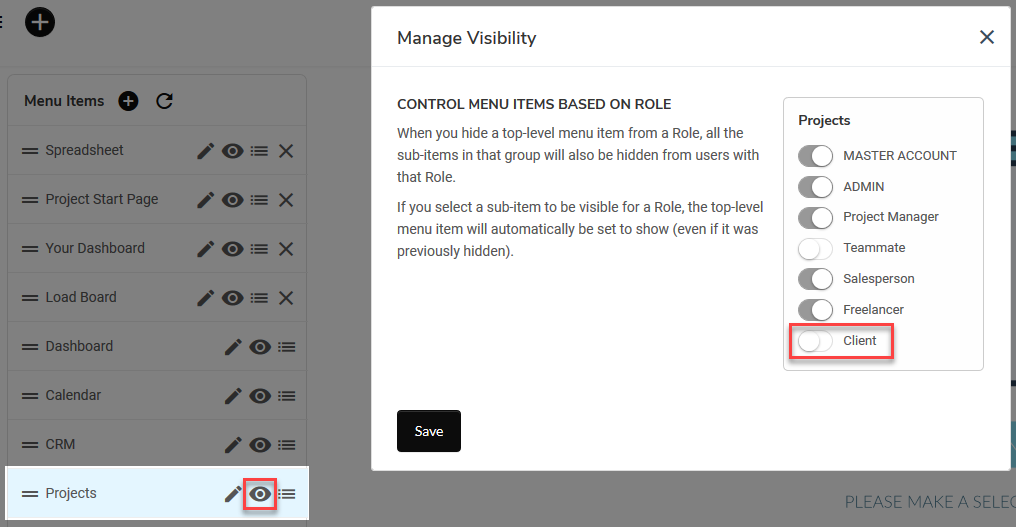Open visibility settings for Project Start Page

(x=233, y=200)
